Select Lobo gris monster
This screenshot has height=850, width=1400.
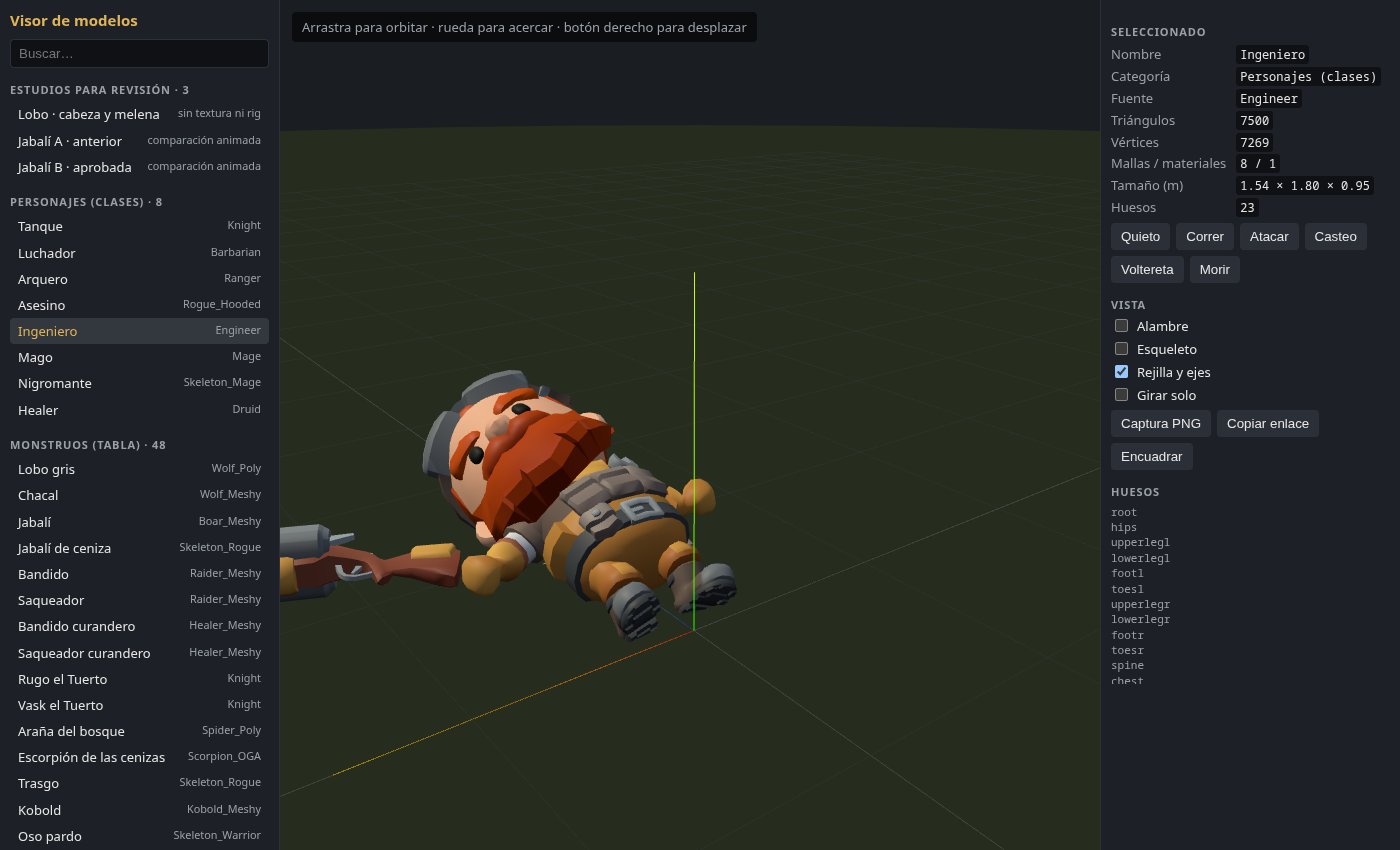click(139, 469)
